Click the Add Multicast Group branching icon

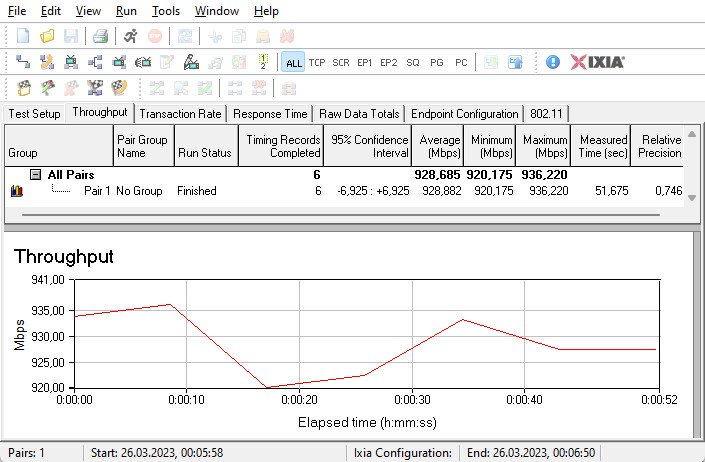(x=95, y=62)
